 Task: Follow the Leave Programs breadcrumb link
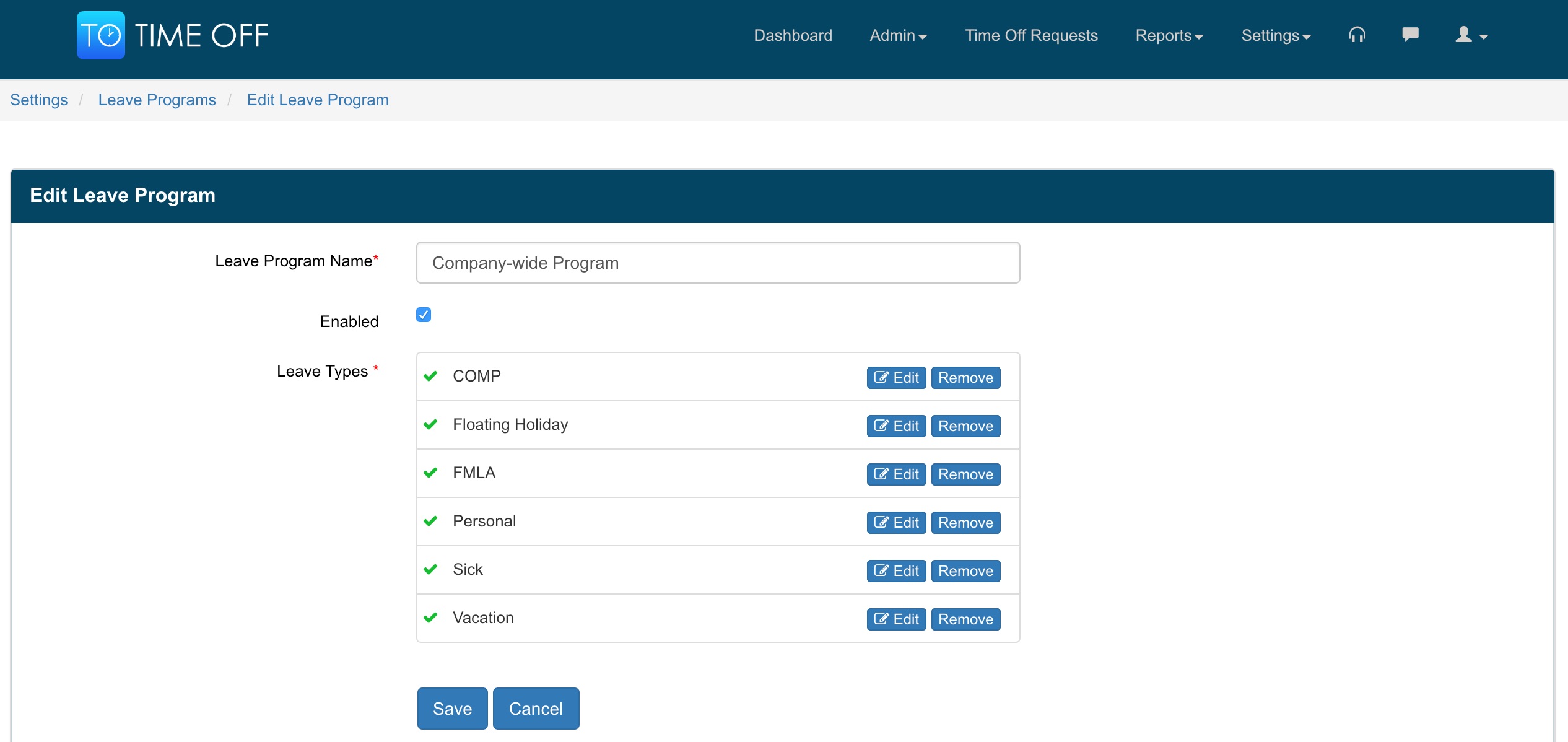(x=157, y=100)
